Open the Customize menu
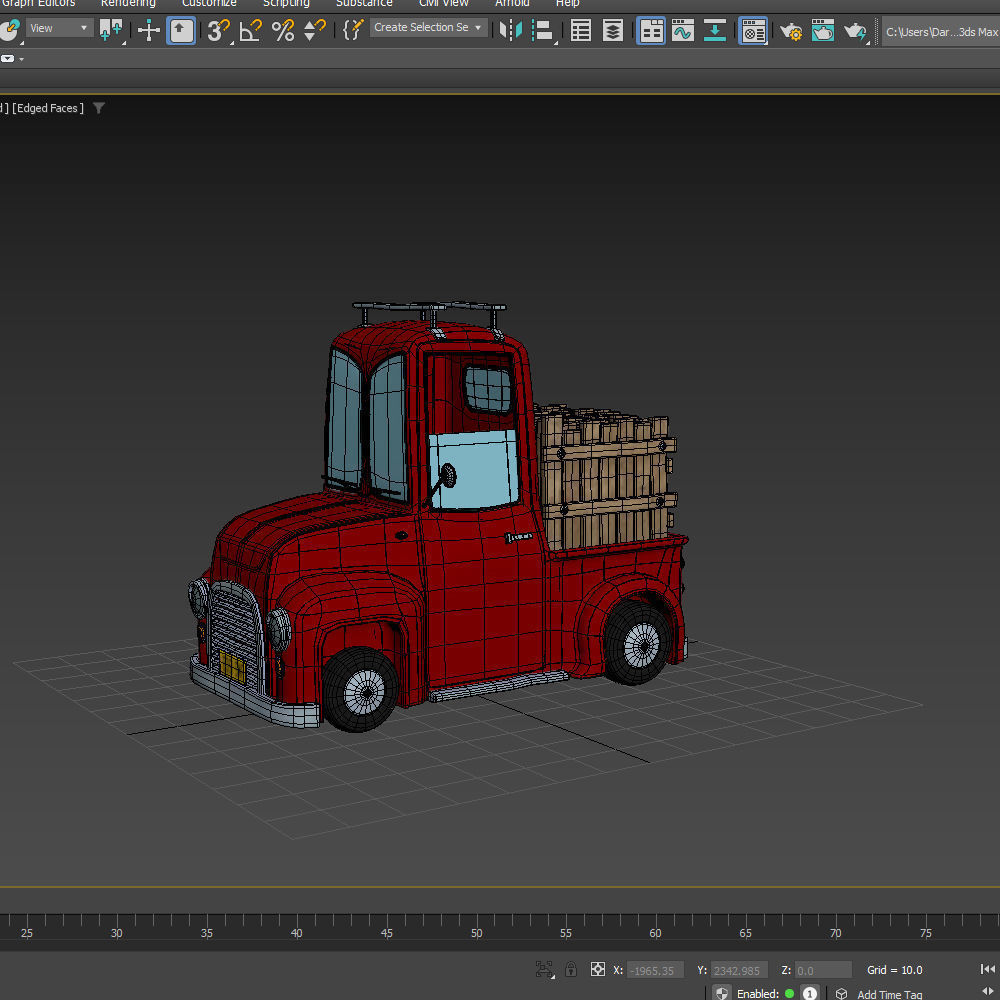 pyautogui.click(x=209, y=4)
